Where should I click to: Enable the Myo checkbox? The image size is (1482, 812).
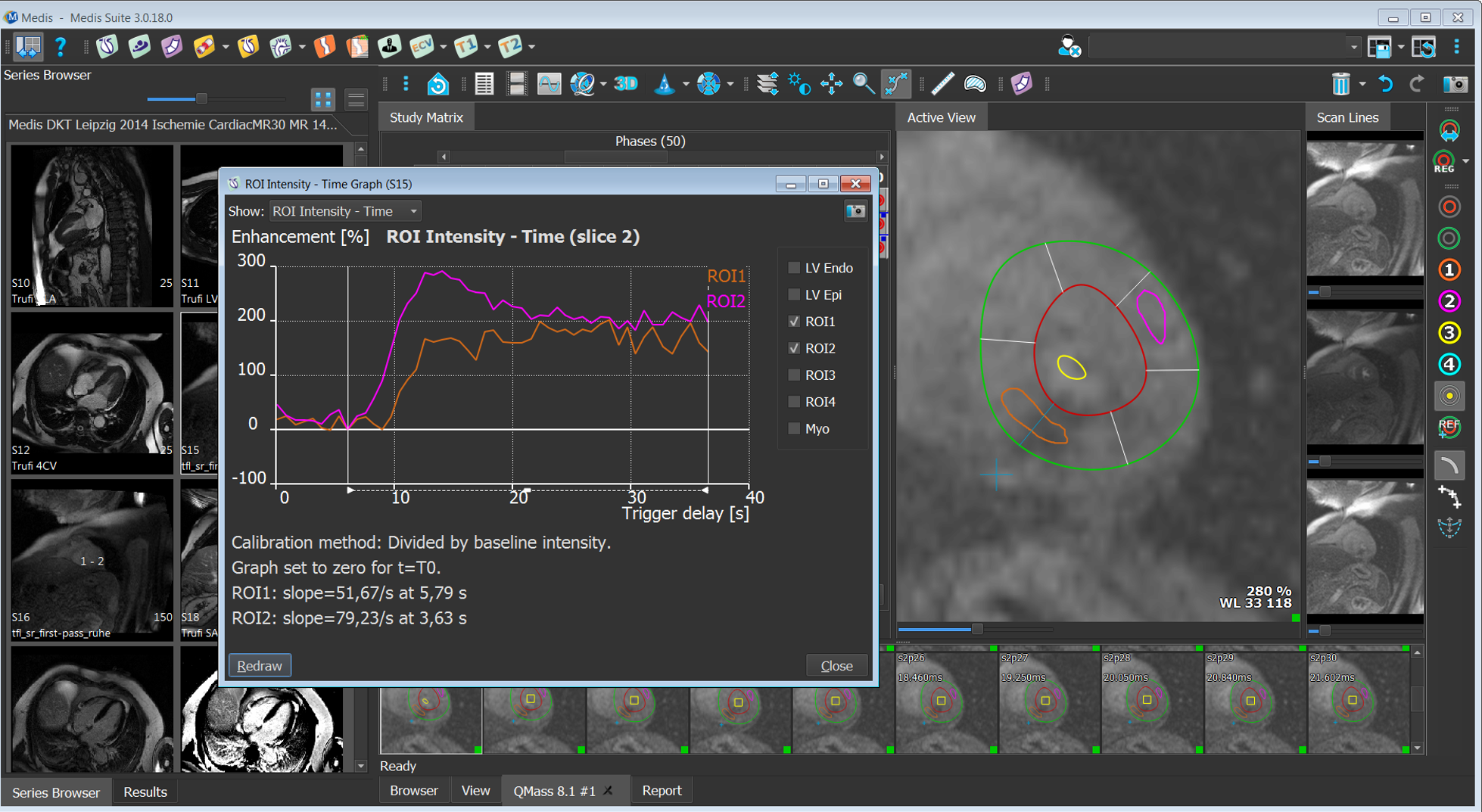coord(794,428)
